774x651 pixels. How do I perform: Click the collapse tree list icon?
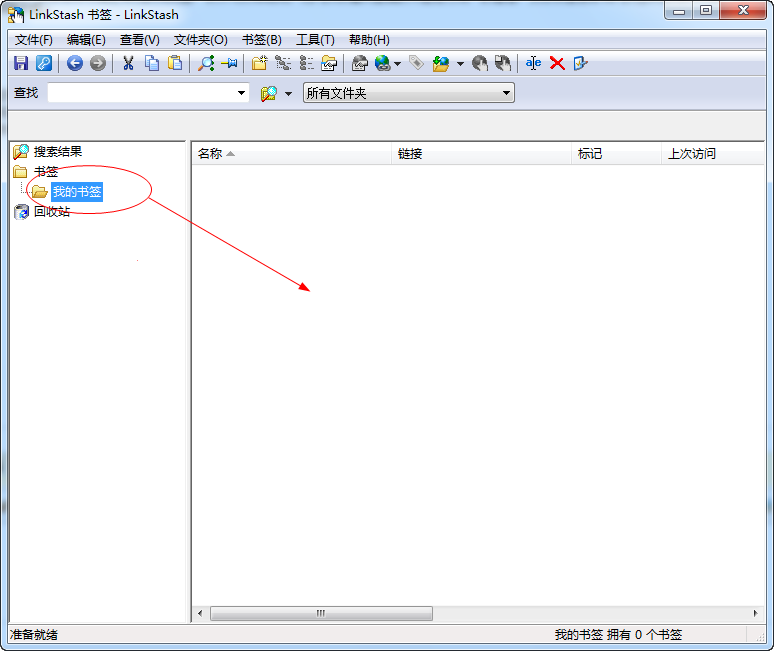[306, 63]
